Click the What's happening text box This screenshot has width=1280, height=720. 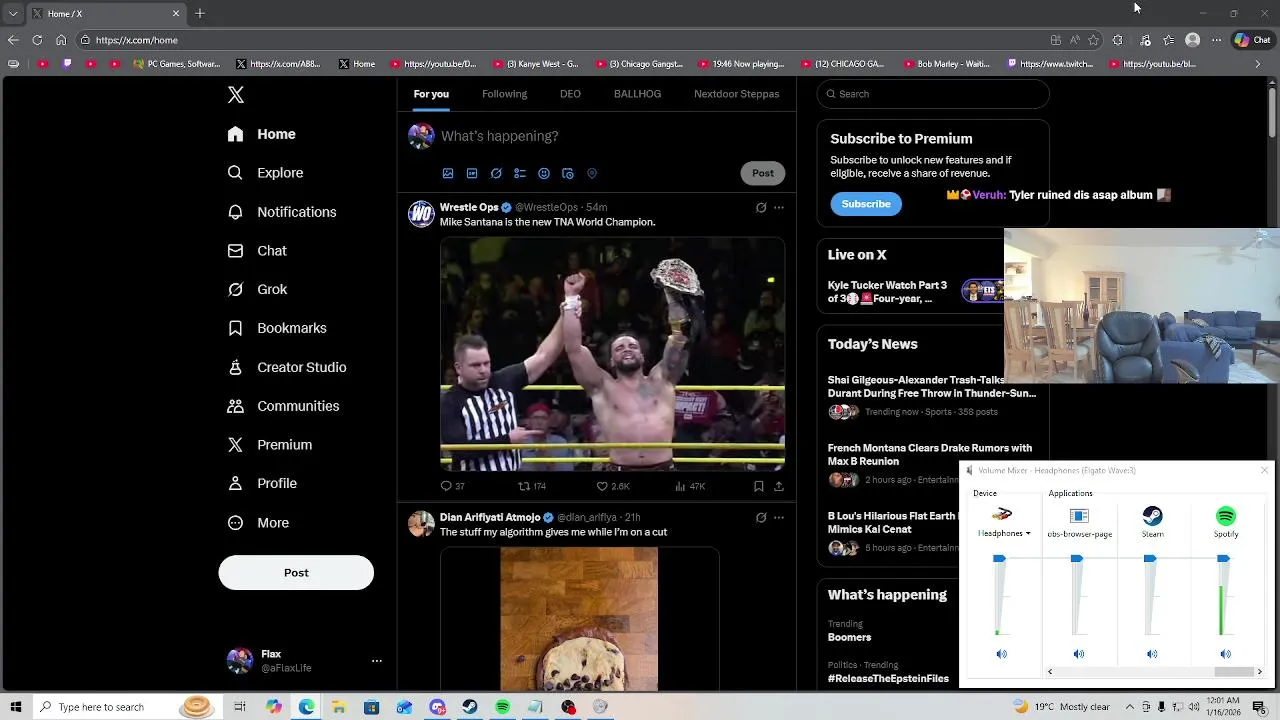pyautogui.click(x=612, y=136)
